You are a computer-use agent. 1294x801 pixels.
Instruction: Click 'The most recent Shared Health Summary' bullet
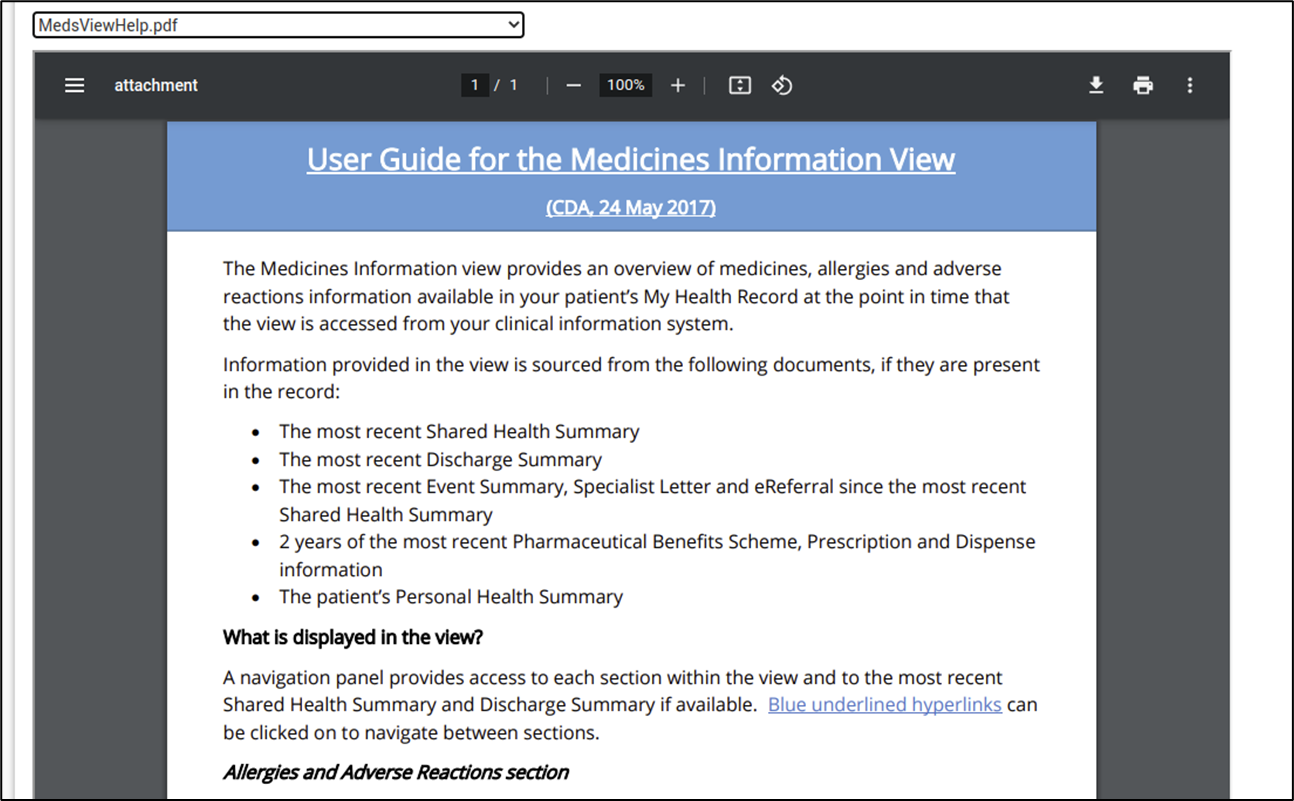pyautogui.click(x=459, y=432)
